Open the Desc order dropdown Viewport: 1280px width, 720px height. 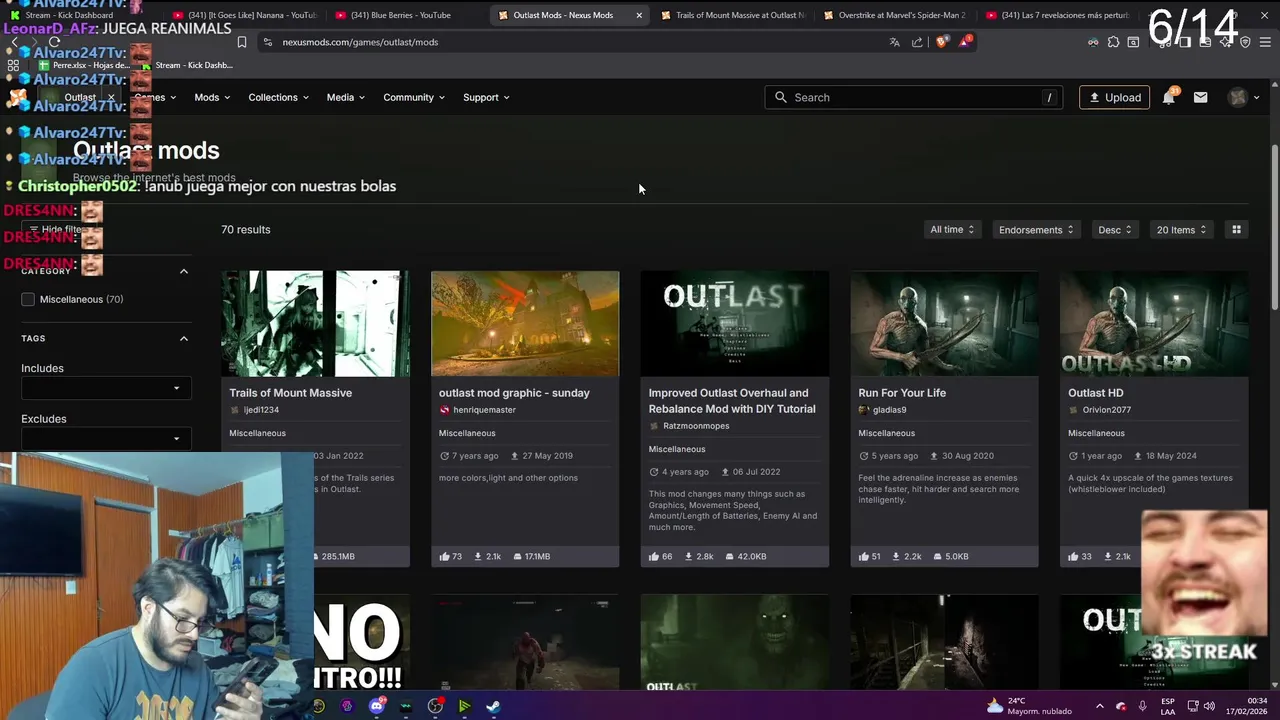pyautogui.click(x=1115, y=229)
